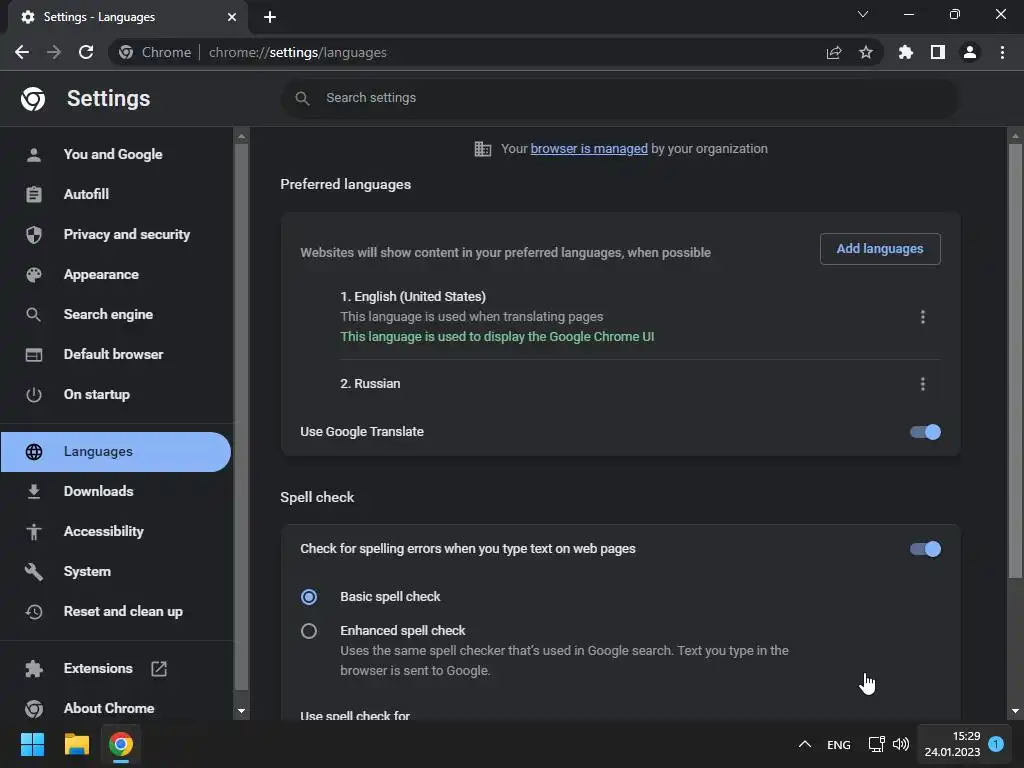Viewport: 1024px width, 768px height.
Task: Select Languages in sidebar
Action: pyautogui.click(x=116, y=451)
